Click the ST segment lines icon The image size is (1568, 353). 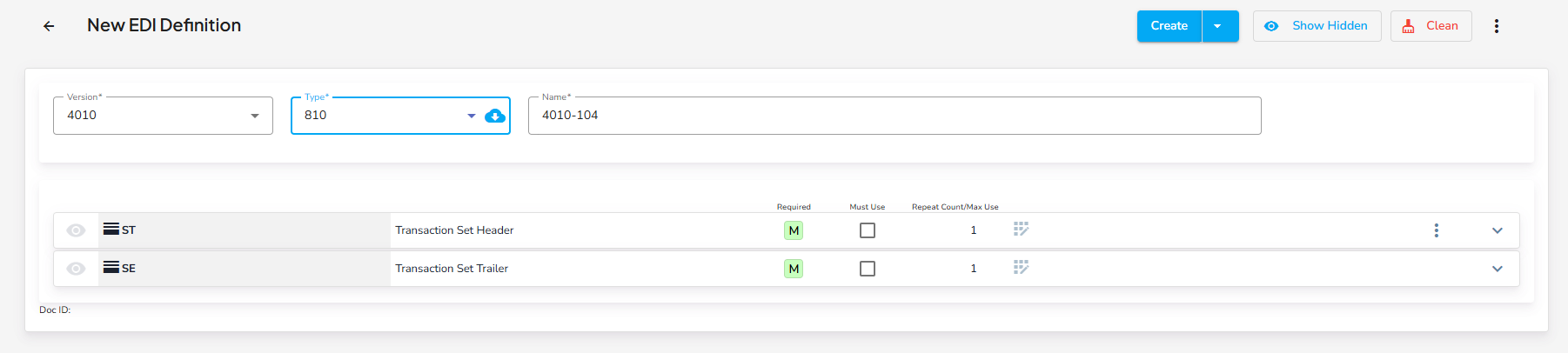[111, 230]
